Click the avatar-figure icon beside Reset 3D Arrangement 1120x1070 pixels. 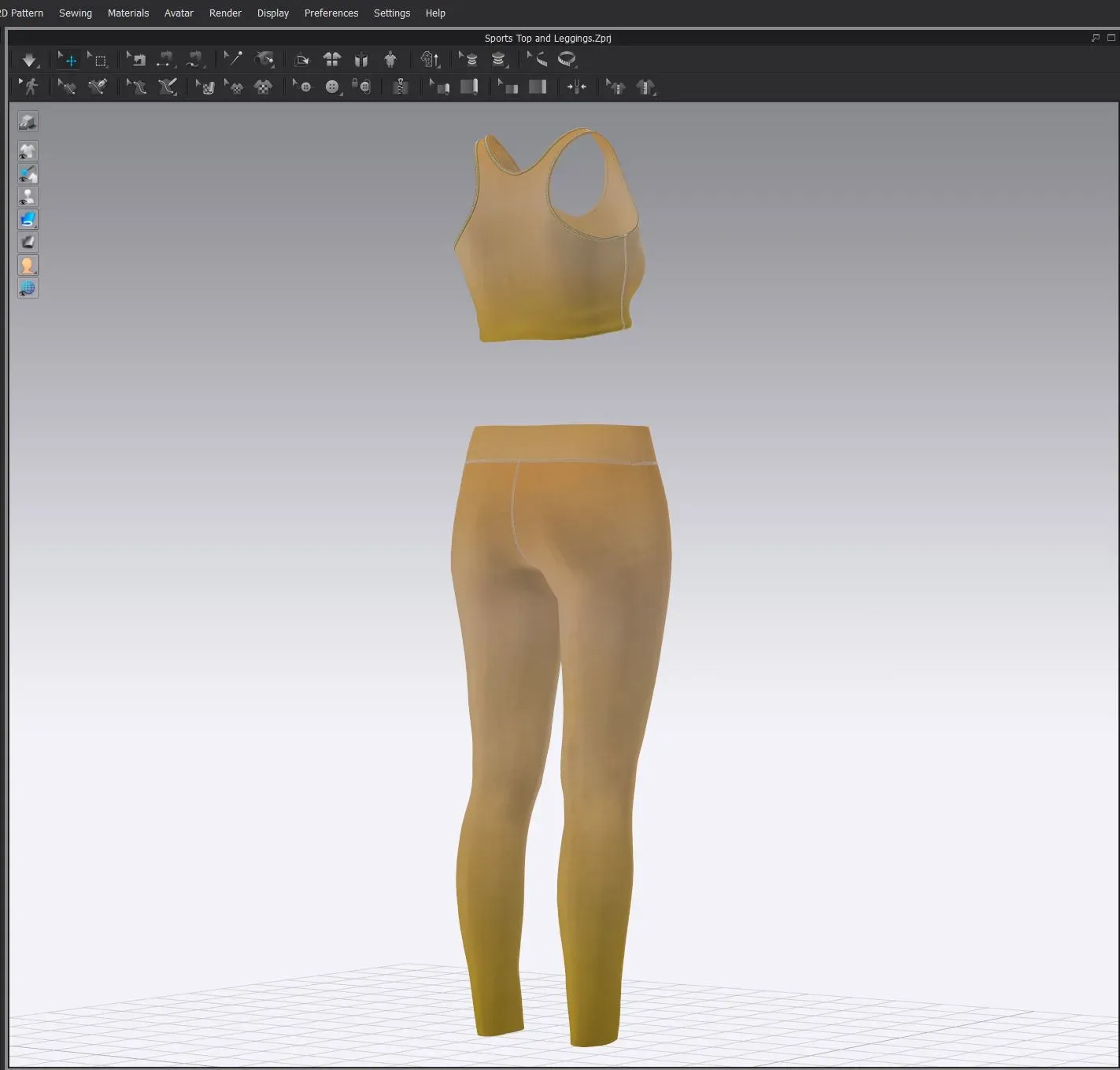[x=390, y=60]
